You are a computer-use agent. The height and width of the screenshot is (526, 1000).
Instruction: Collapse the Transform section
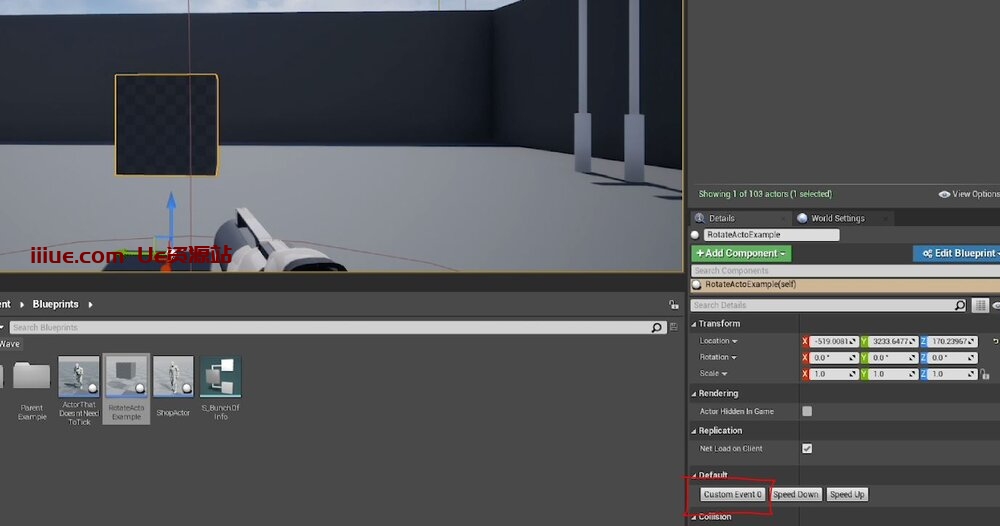(696, 324)
